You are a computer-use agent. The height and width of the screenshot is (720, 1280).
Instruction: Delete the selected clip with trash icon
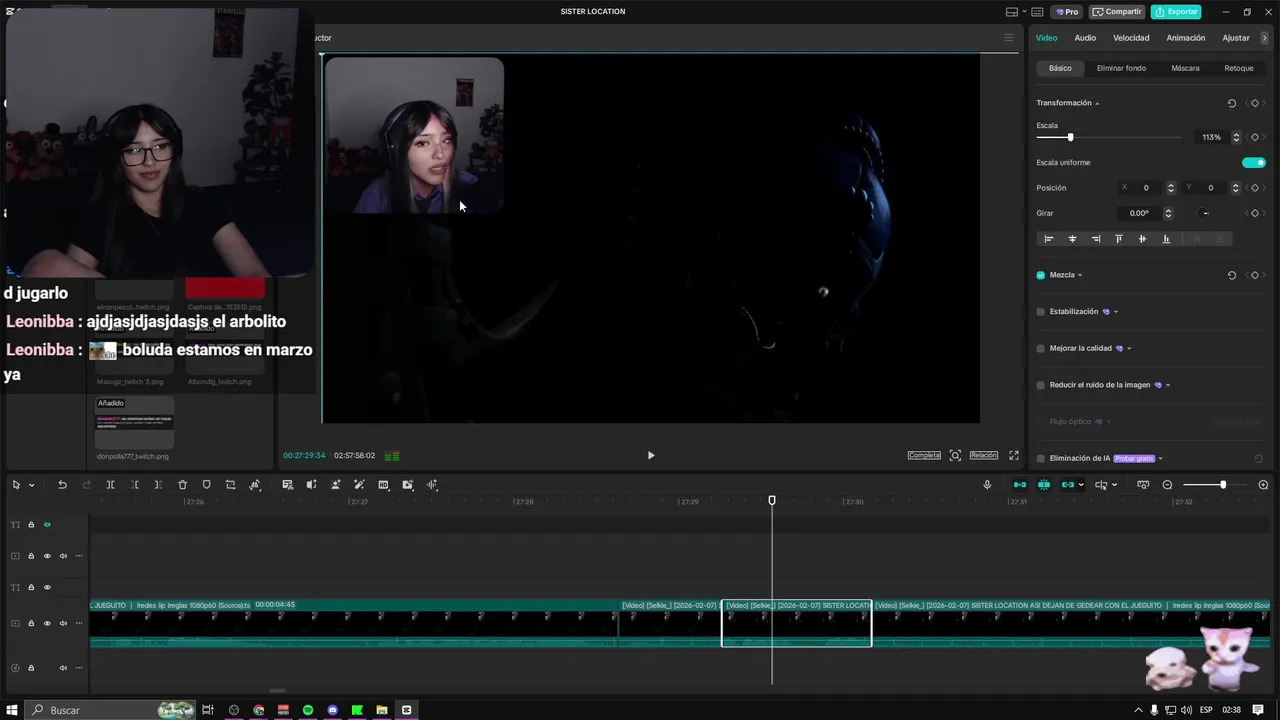coord(182,485)
